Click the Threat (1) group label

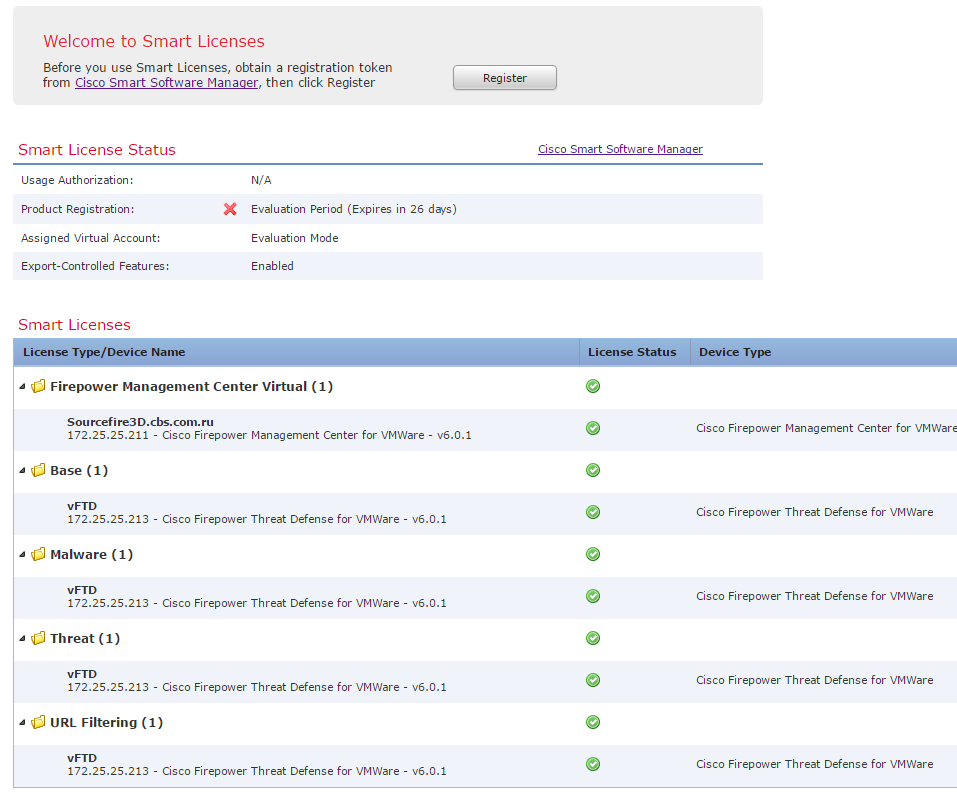coord(85,638)
